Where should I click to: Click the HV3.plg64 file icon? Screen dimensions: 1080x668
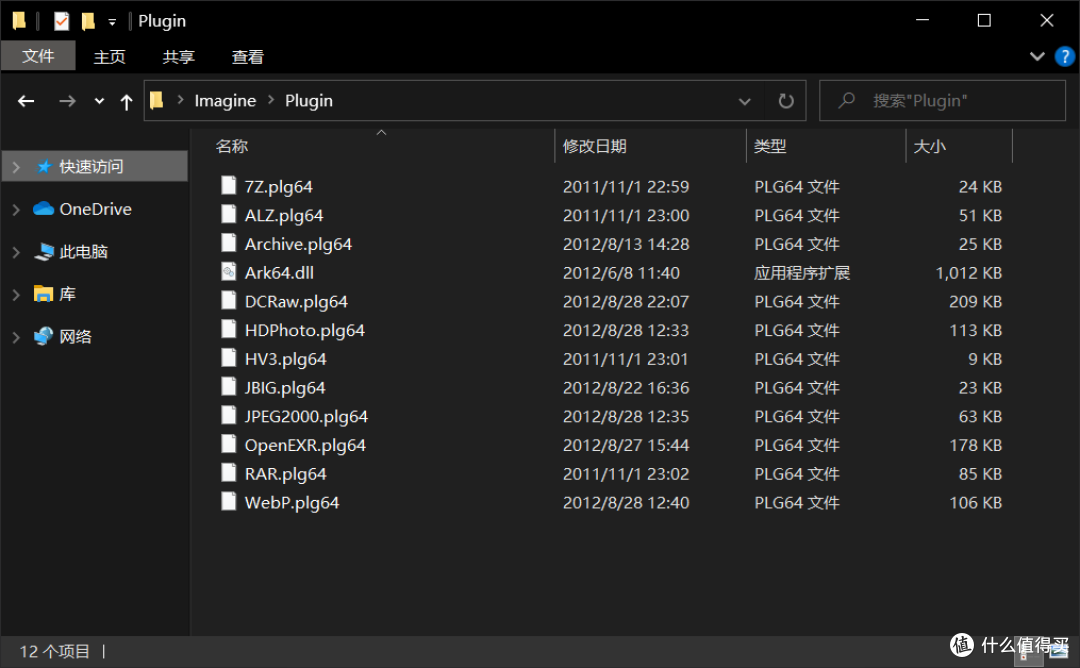coord(229,357)
